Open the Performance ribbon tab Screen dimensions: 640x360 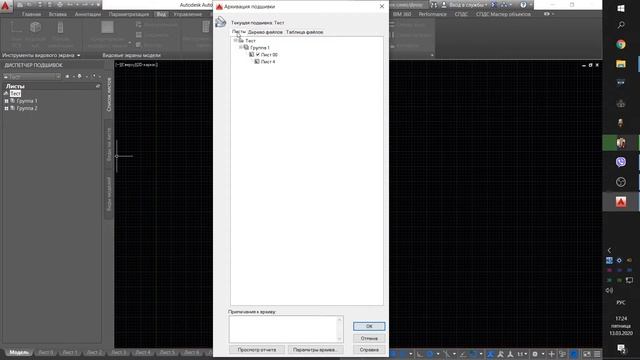432,14
